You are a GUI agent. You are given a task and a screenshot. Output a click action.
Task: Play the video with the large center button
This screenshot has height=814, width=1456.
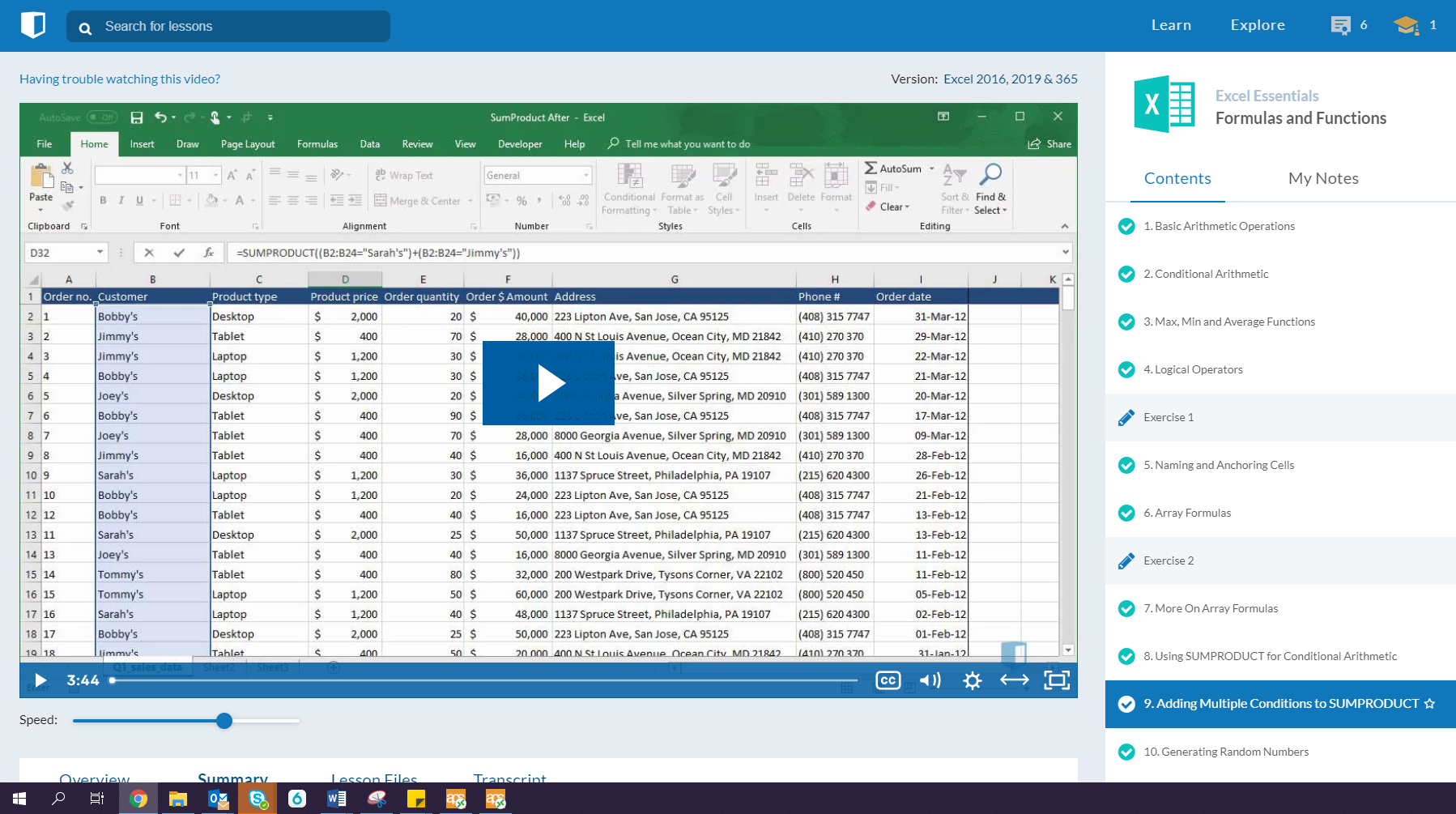click(x=548, y=383)
